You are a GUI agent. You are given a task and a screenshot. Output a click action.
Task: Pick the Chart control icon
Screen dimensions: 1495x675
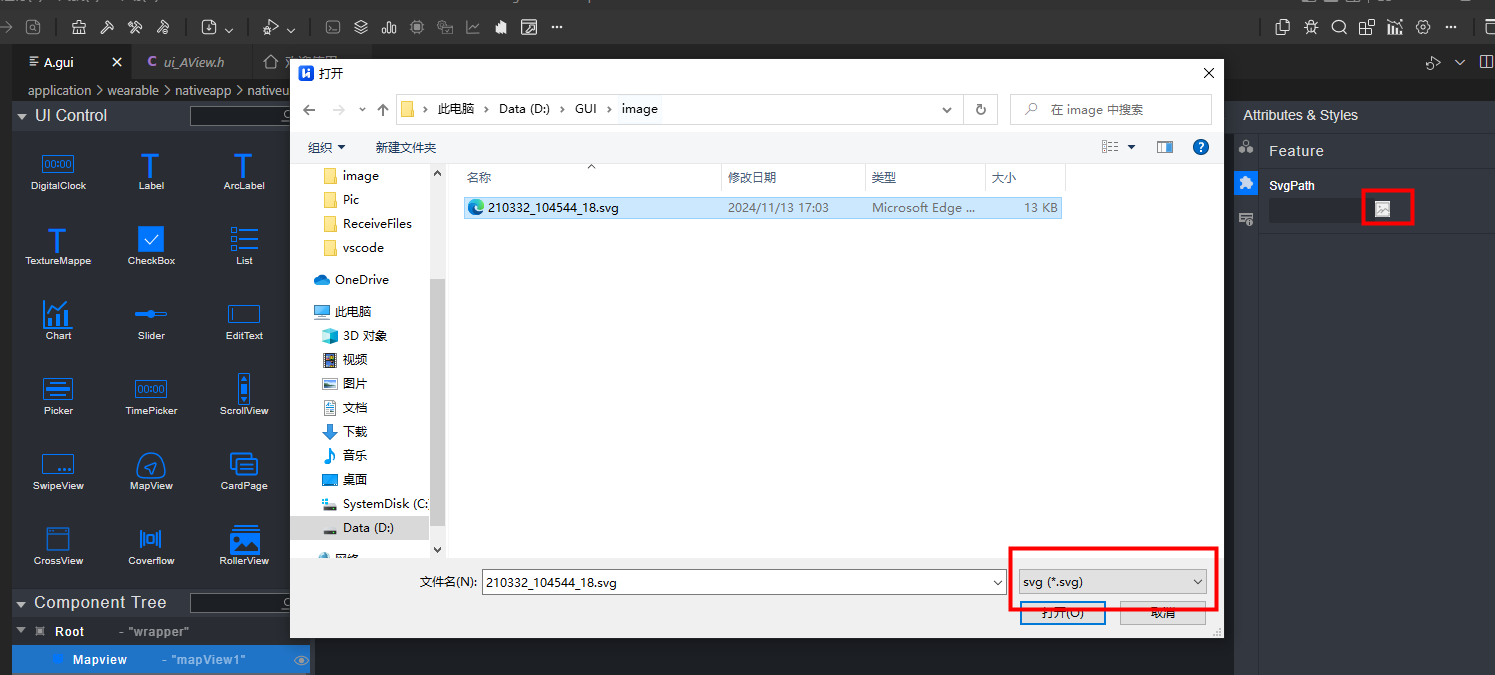58,315
